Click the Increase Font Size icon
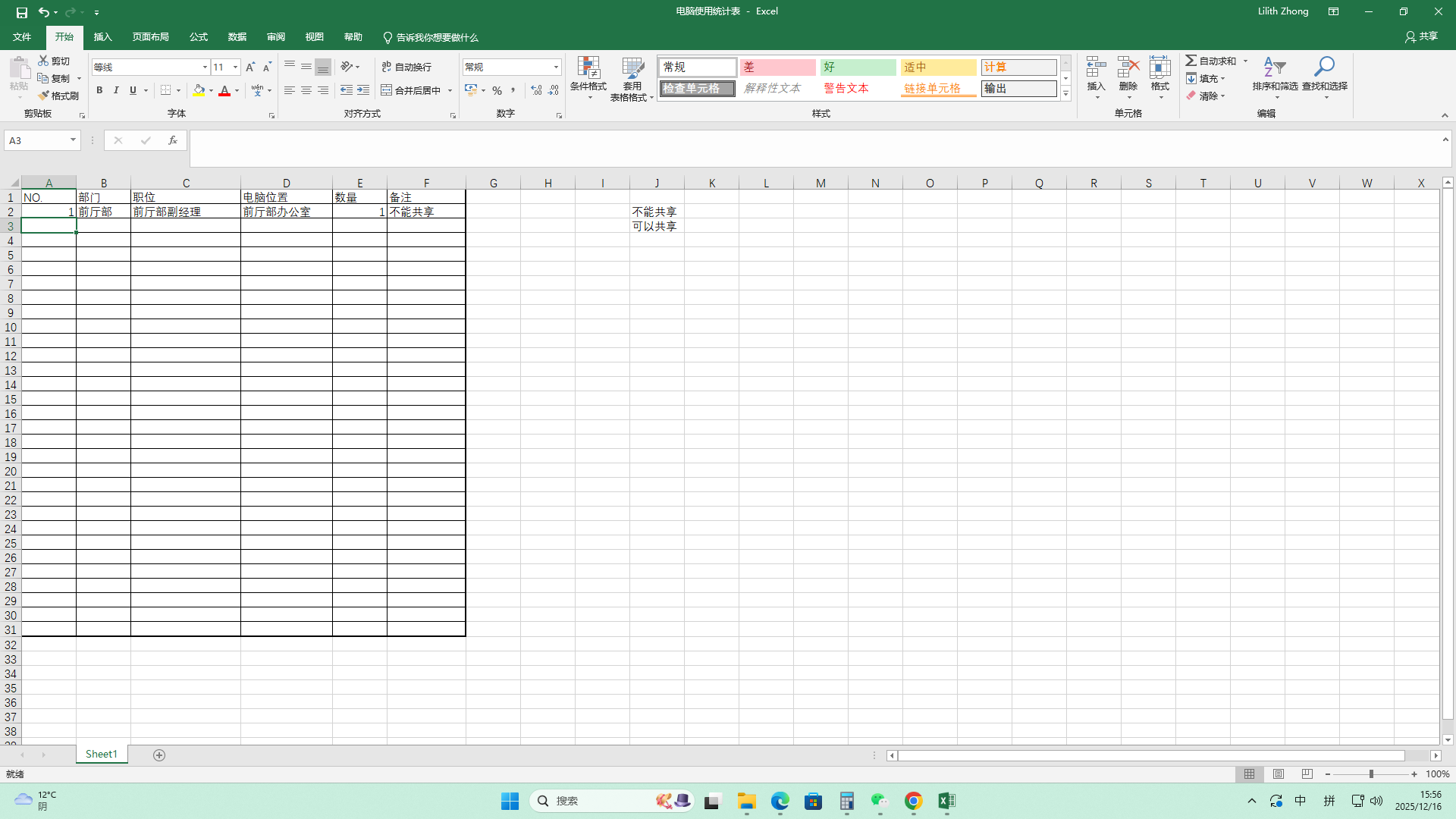1456x819 pixels. click(250, 67)
